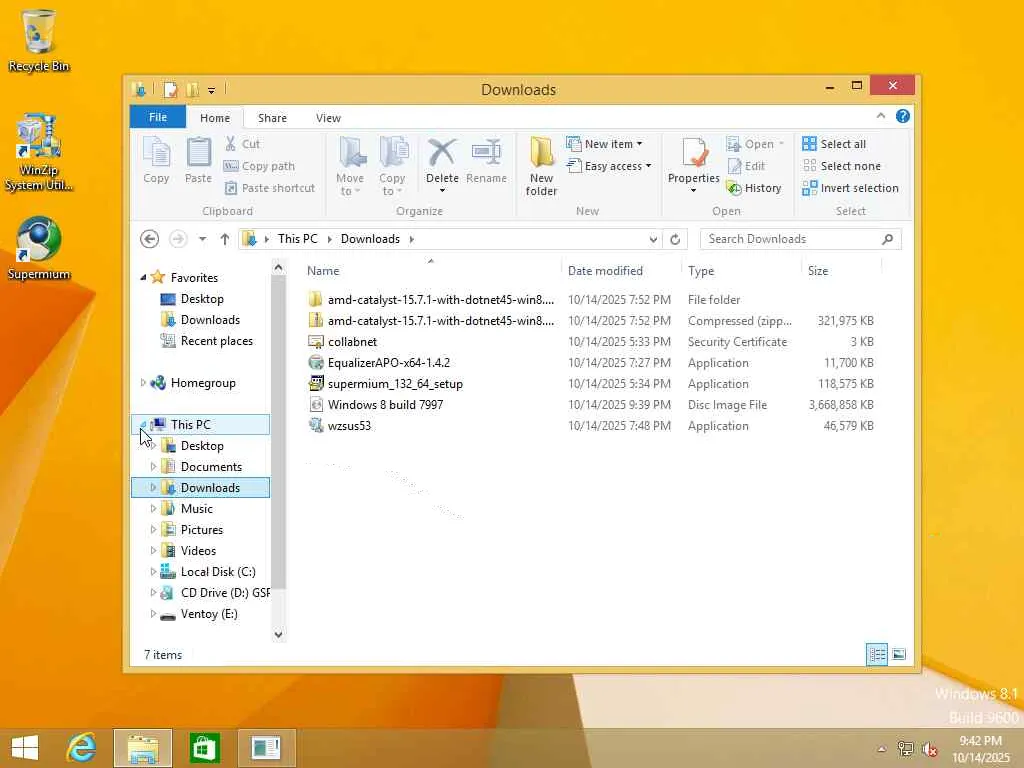This screenshot has height=768, width=1024.
Task: Sort by the Type column header
Action: [x=741, y=270]
